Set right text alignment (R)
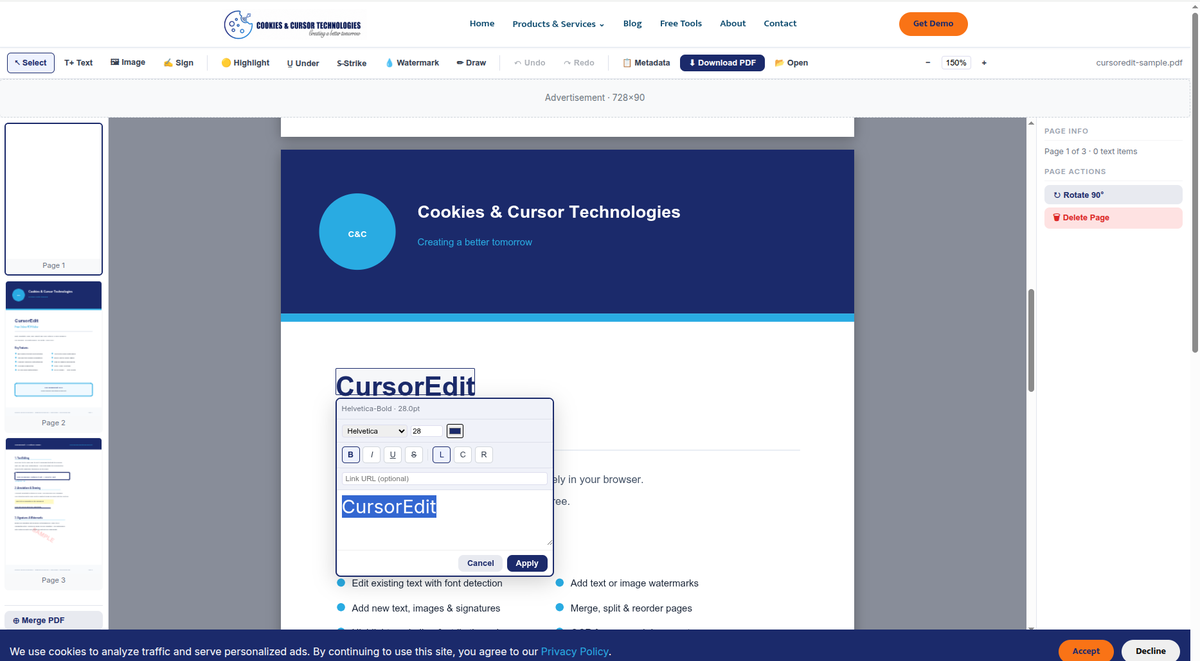 click(x=484, y=455)
